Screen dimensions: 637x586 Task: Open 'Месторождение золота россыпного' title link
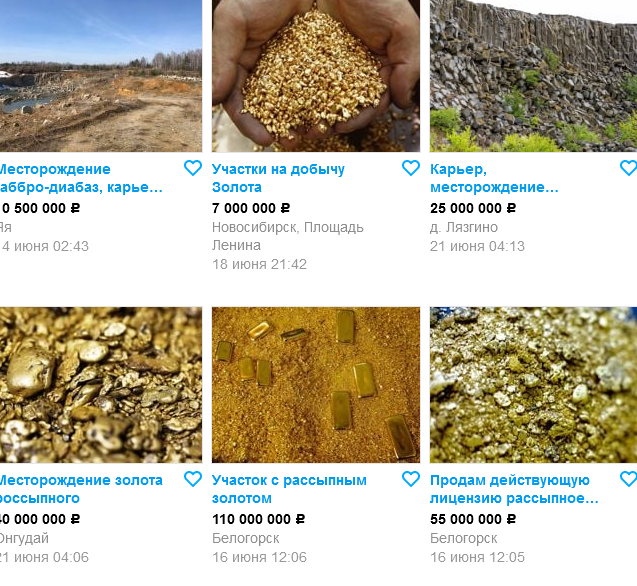point(81,489)
